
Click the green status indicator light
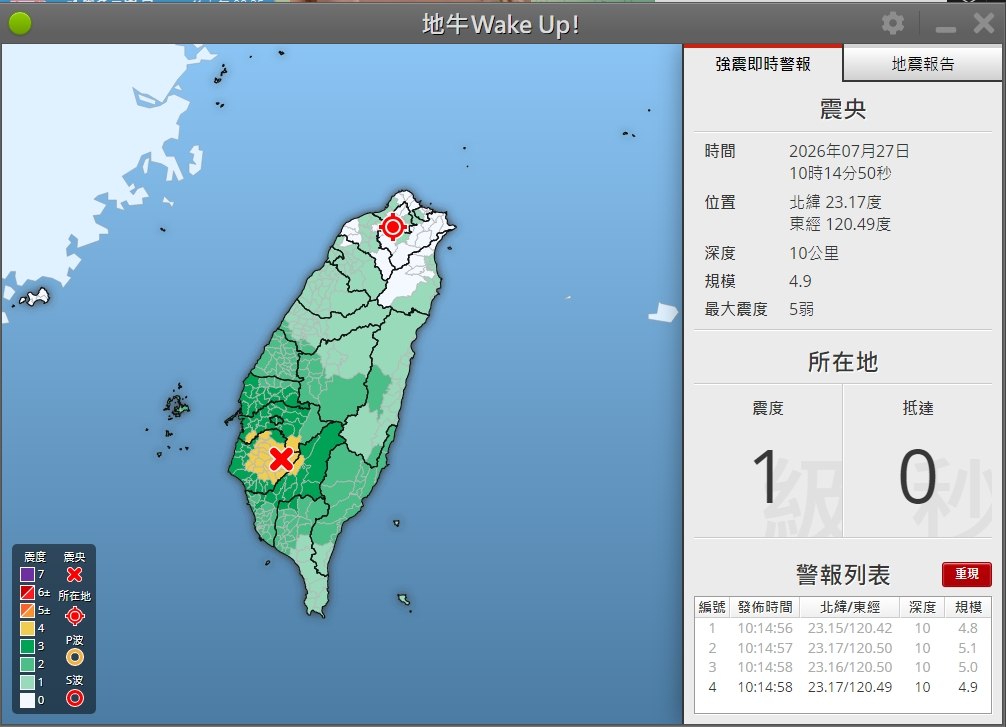pos(20,24)
